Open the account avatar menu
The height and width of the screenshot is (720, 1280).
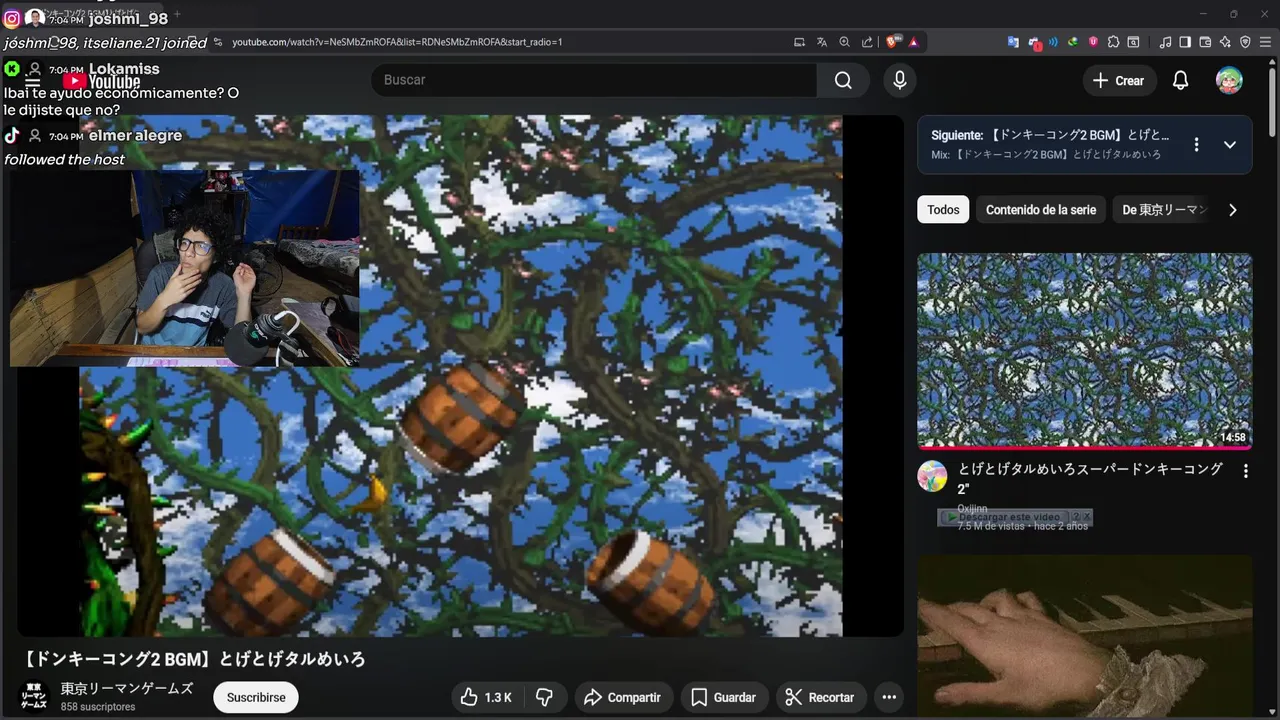(1229, 81)
